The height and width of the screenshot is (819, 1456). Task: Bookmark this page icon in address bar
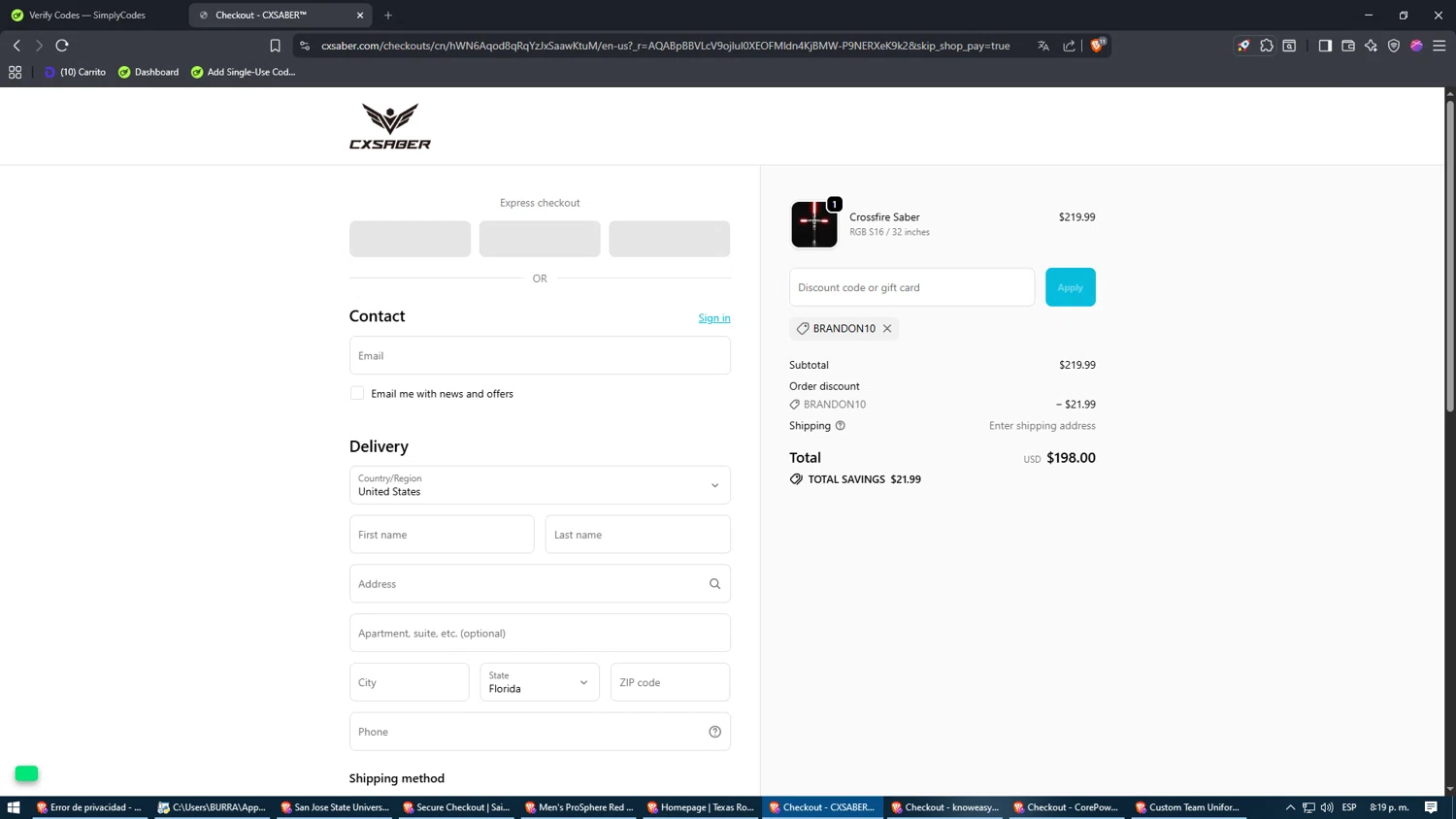(x=275, y=46)
